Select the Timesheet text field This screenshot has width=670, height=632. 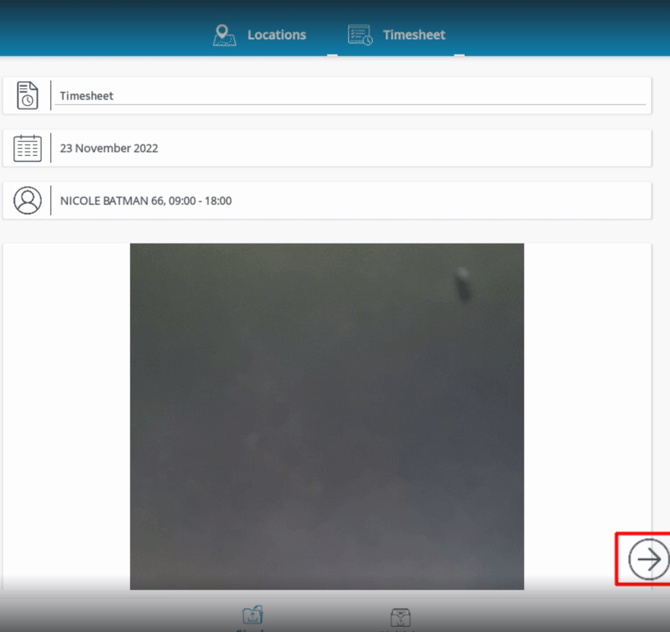(350, 96)
